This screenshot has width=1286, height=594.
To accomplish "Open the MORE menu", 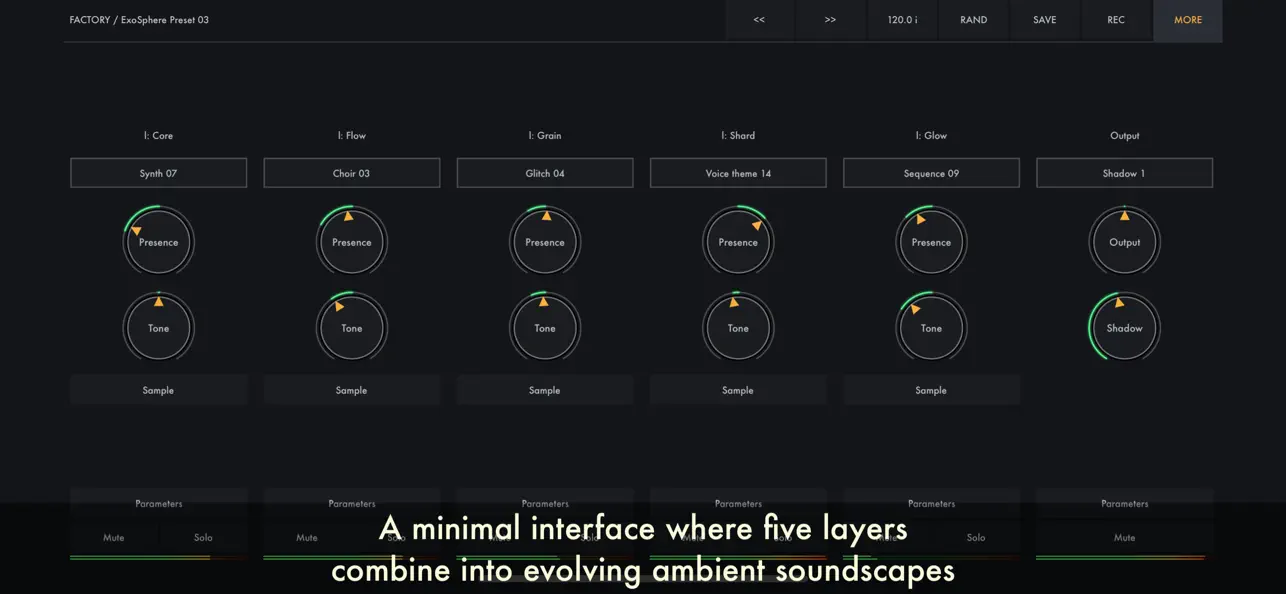I will pos(1188,19).
